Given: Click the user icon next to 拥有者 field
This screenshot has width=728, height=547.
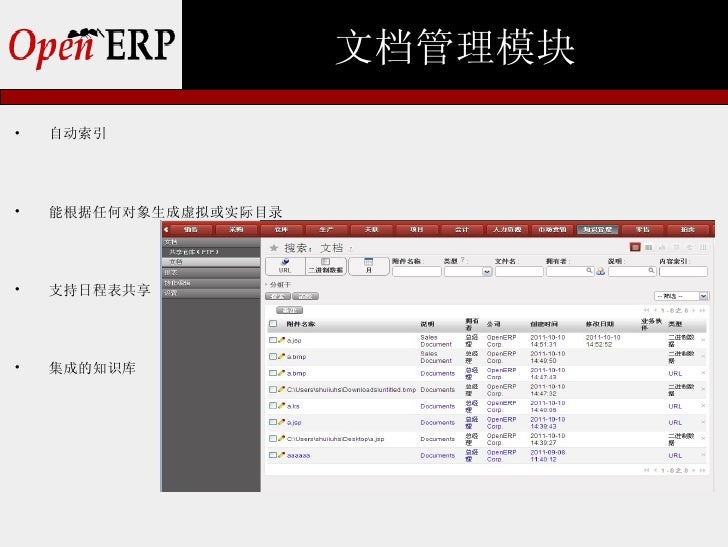Looking at the screenshot, I should tap(600, 271).
